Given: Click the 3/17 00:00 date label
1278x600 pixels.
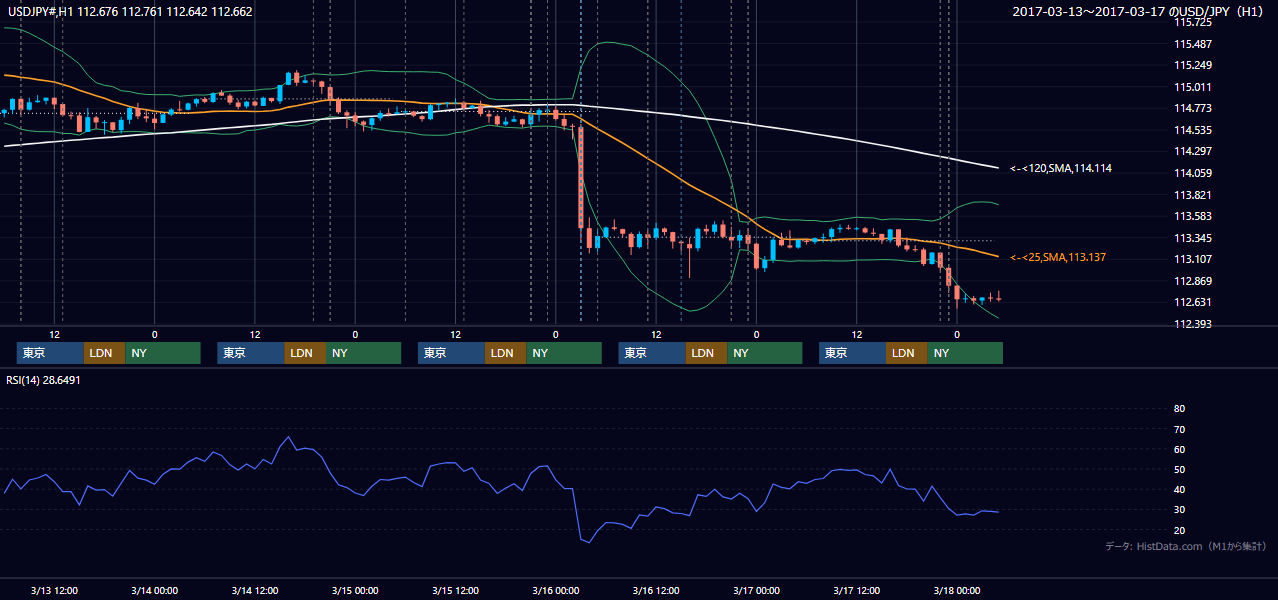Looking at the screenshot, I should click(x=756, y=590).
